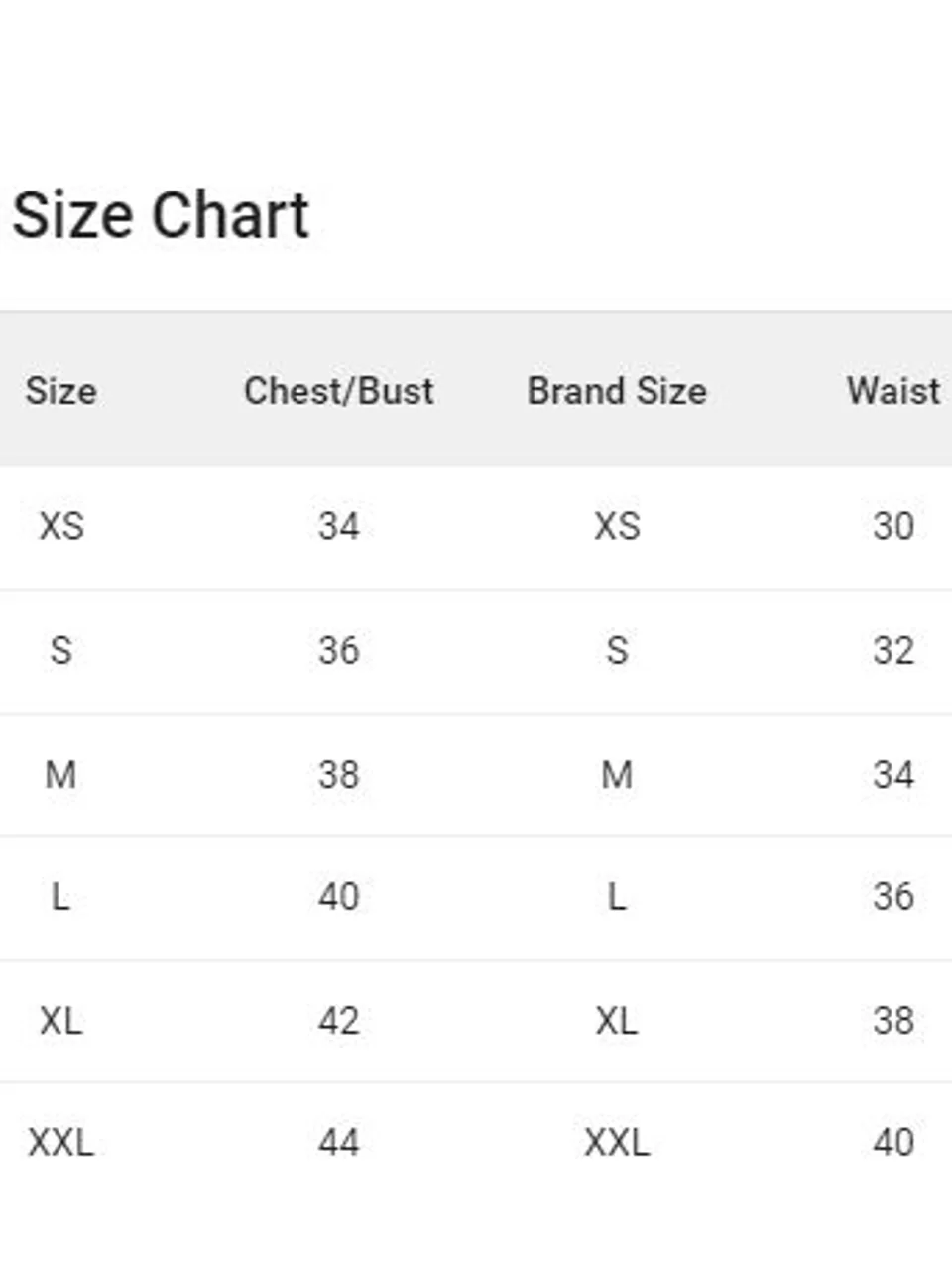Viewport: 952px width, 1270px height.
Task: Select the Chest/Bust column header
Action: click(x=339, y=391)
